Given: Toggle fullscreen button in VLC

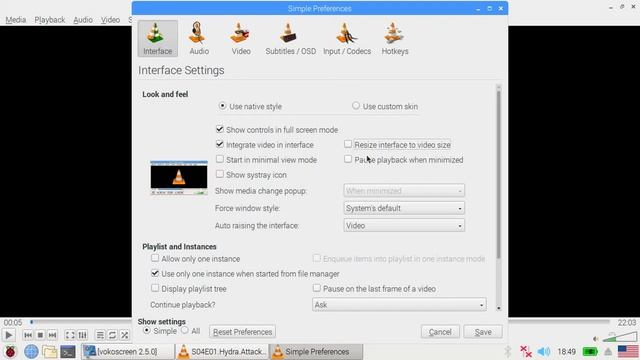Looking at the screenshot, I should [70, 335].
